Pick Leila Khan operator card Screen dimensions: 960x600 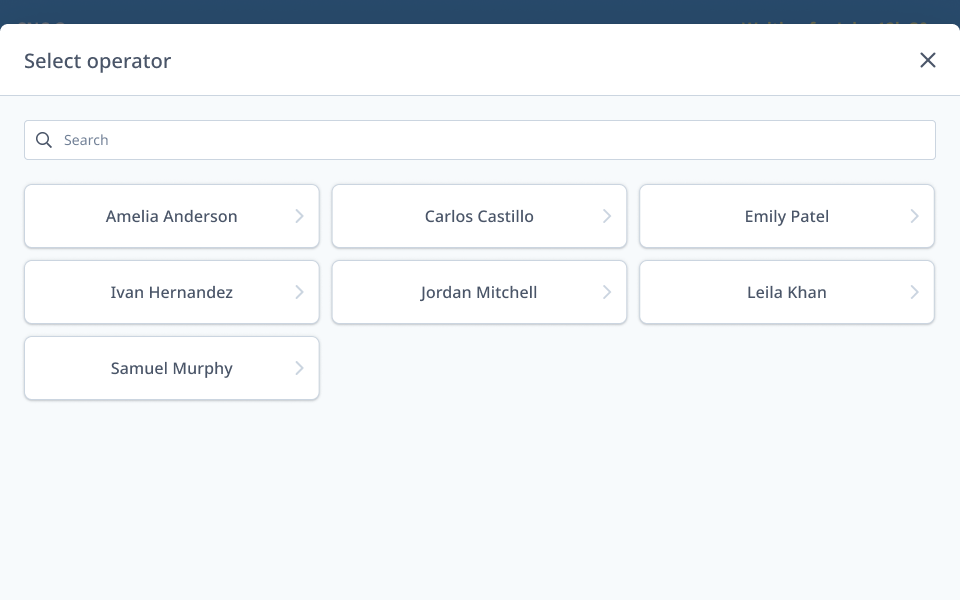(787, 292)
